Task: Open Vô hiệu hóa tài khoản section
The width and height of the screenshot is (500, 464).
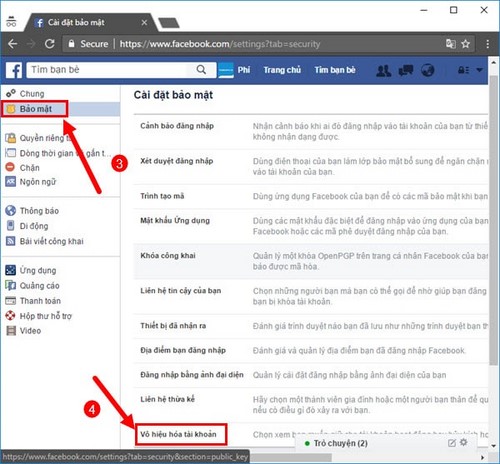Action: pyautogui.click(x=178, y=434)
